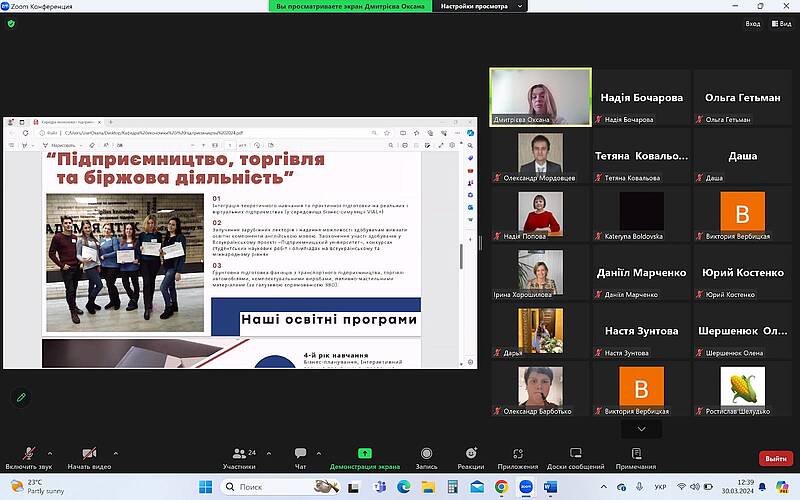Click green Демонстрация экрана share button
The image size is (800, 500).
364,457
